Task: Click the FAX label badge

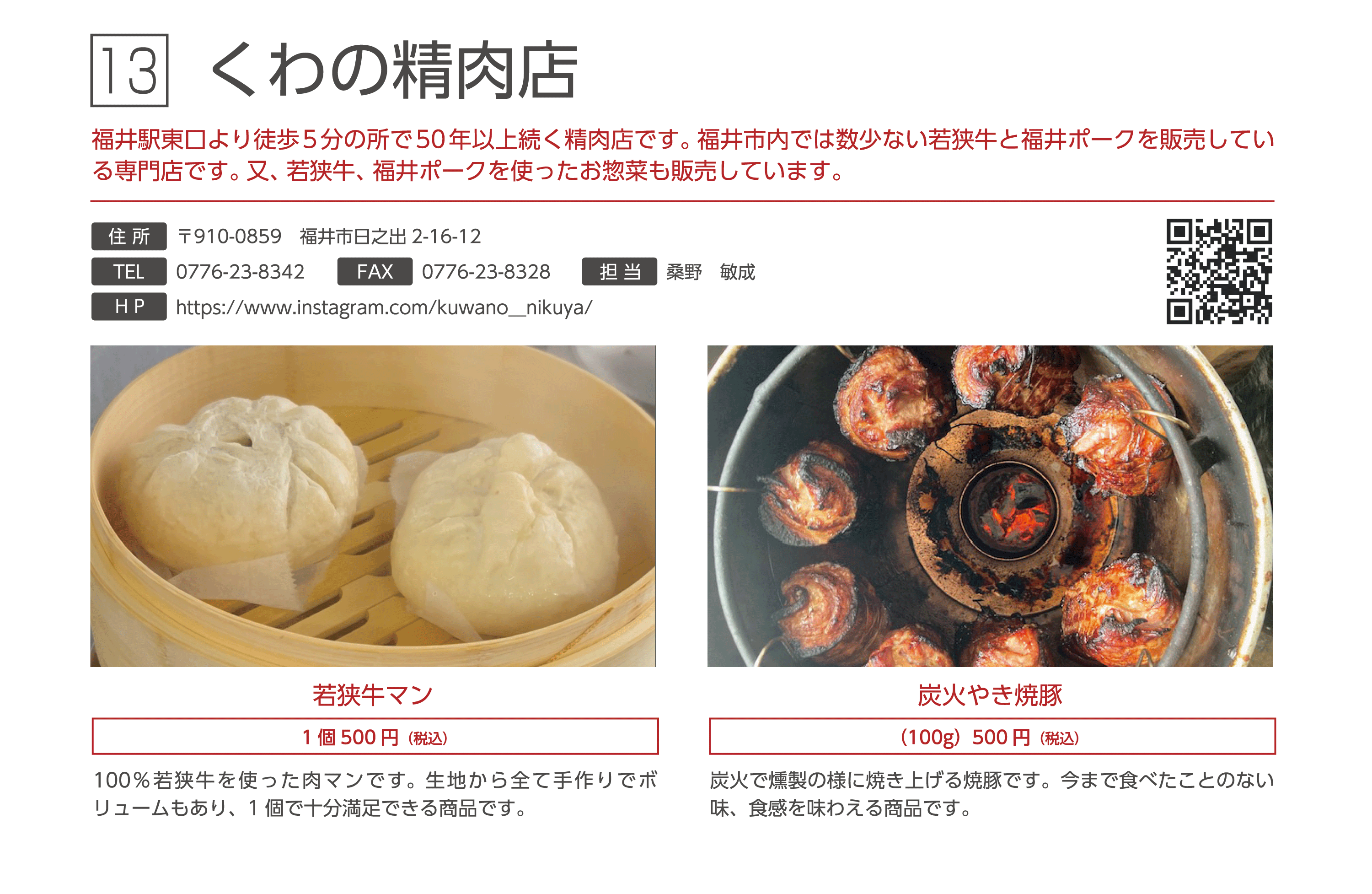Action: 375,272
